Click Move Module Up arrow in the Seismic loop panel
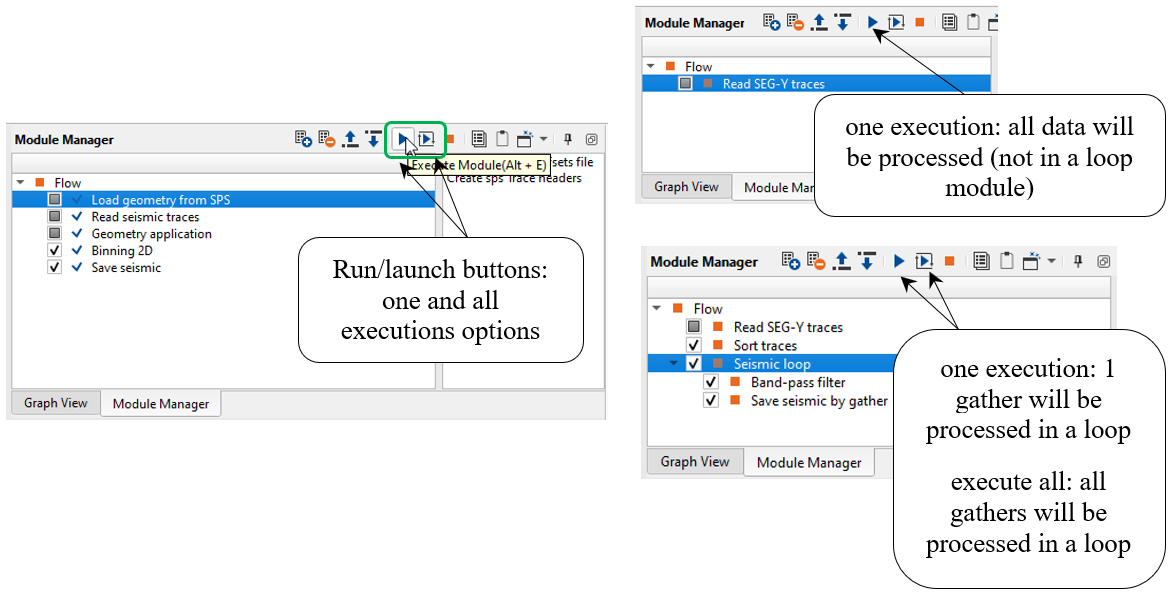Viewport: 1171px width, 594px height. tap(842, 261)
